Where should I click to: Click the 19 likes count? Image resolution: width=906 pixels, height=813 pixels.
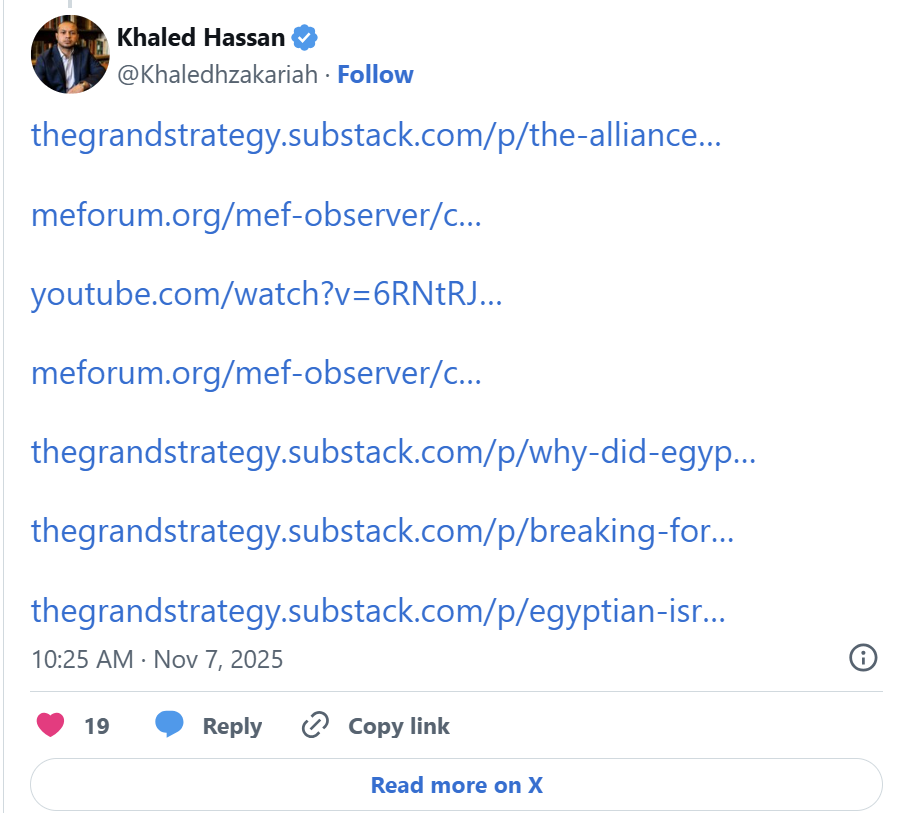[x=96, y=726]
